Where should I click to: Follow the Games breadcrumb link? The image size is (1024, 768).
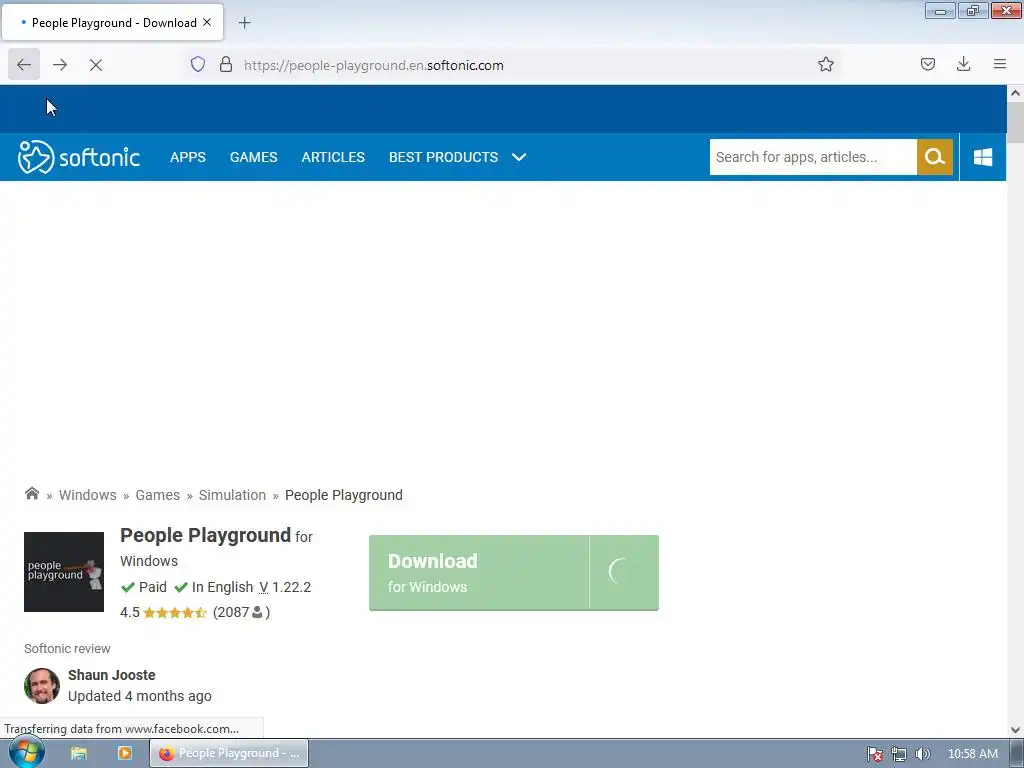(x=157, y=495)
